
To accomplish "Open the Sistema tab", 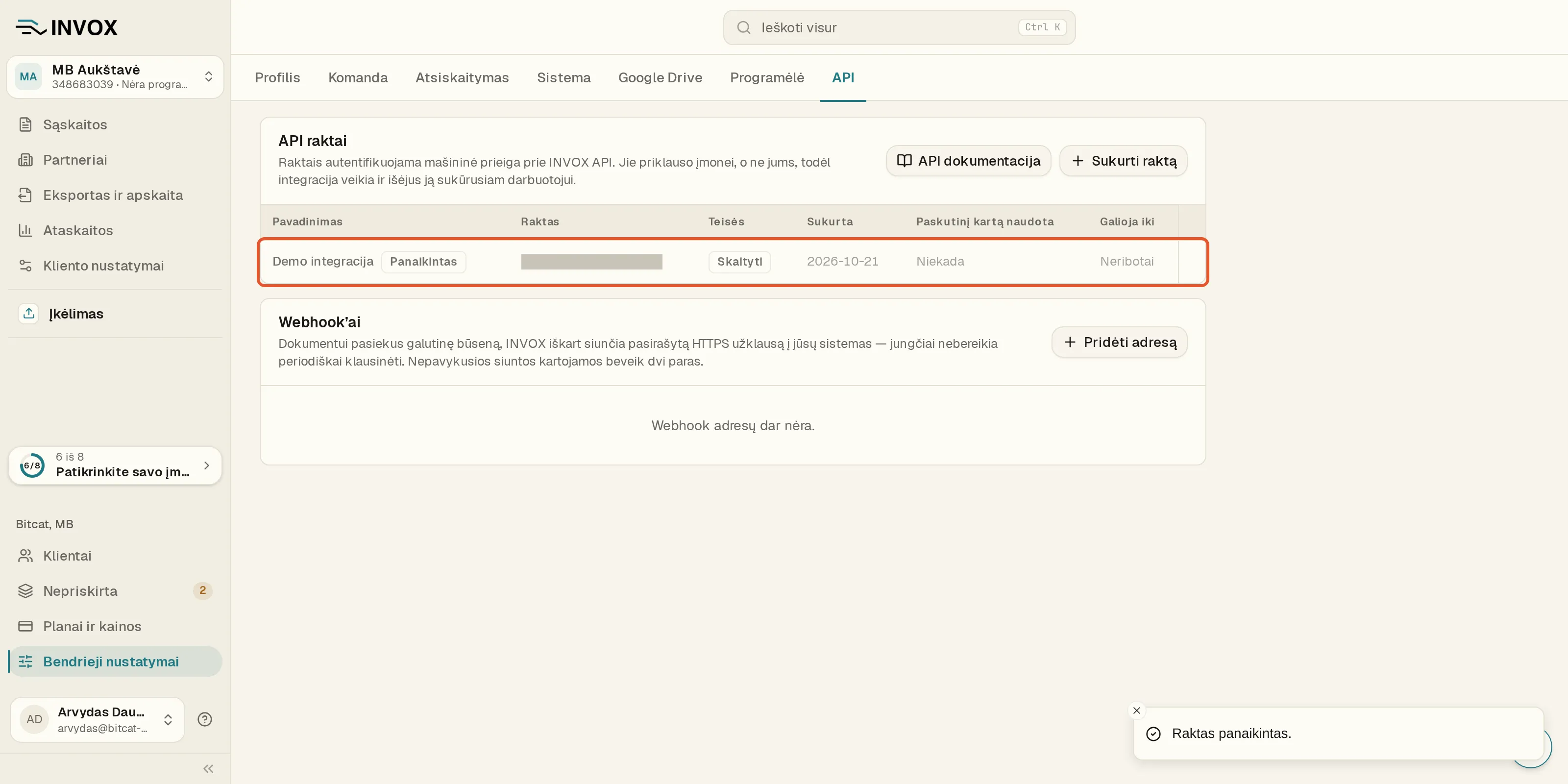I will (x=563, y=78).
